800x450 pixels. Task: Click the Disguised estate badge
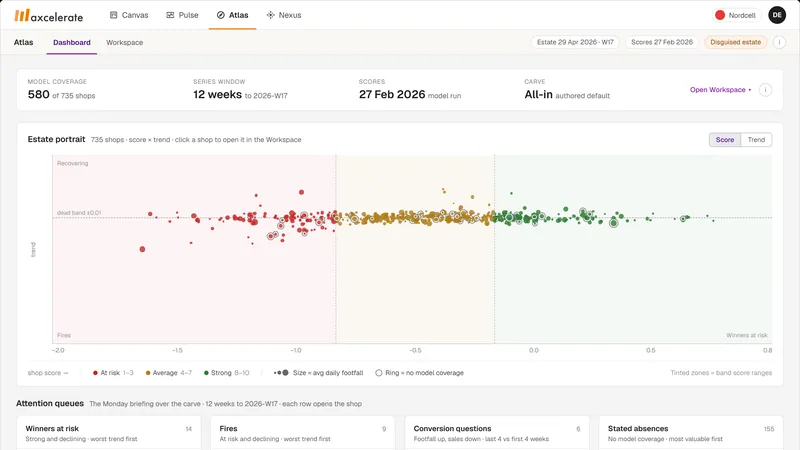coord(735,42)
